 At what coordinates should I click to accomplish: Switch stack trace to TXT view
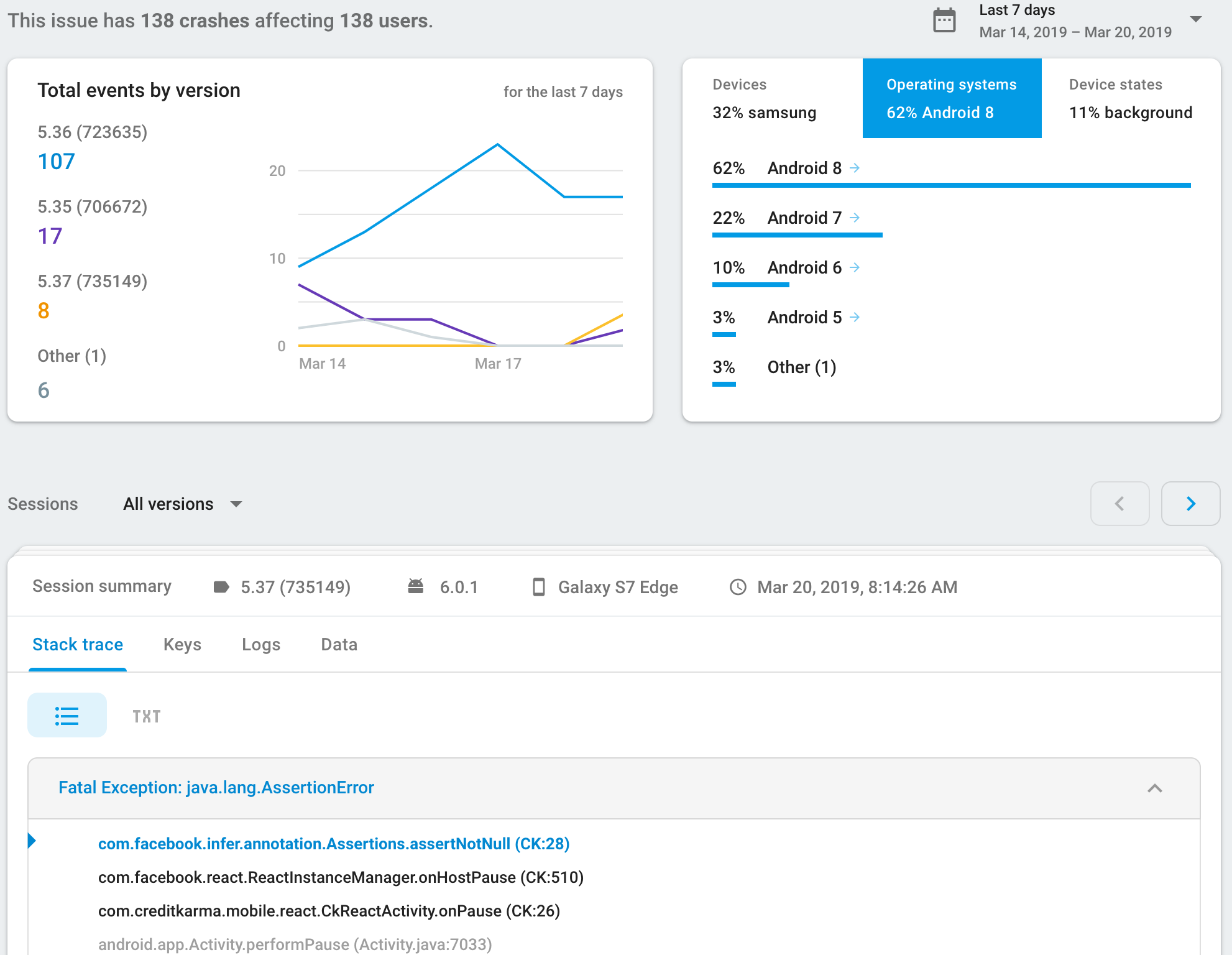click(x=147, y=717)
